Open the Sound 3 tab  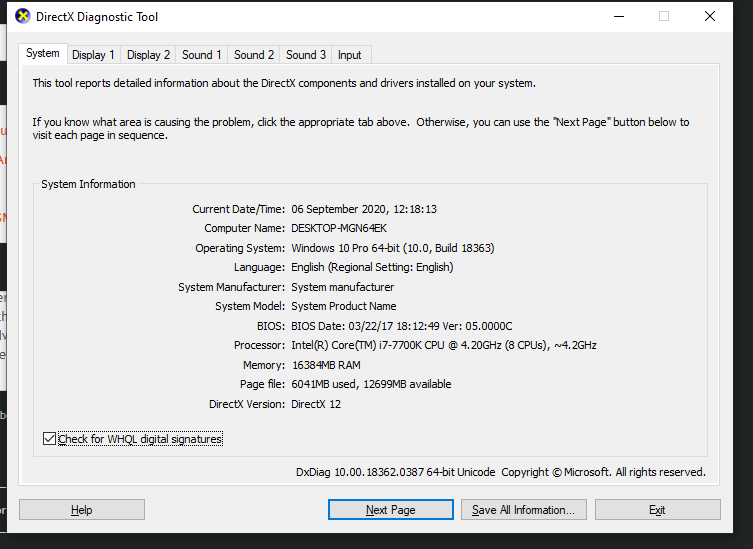305,55
